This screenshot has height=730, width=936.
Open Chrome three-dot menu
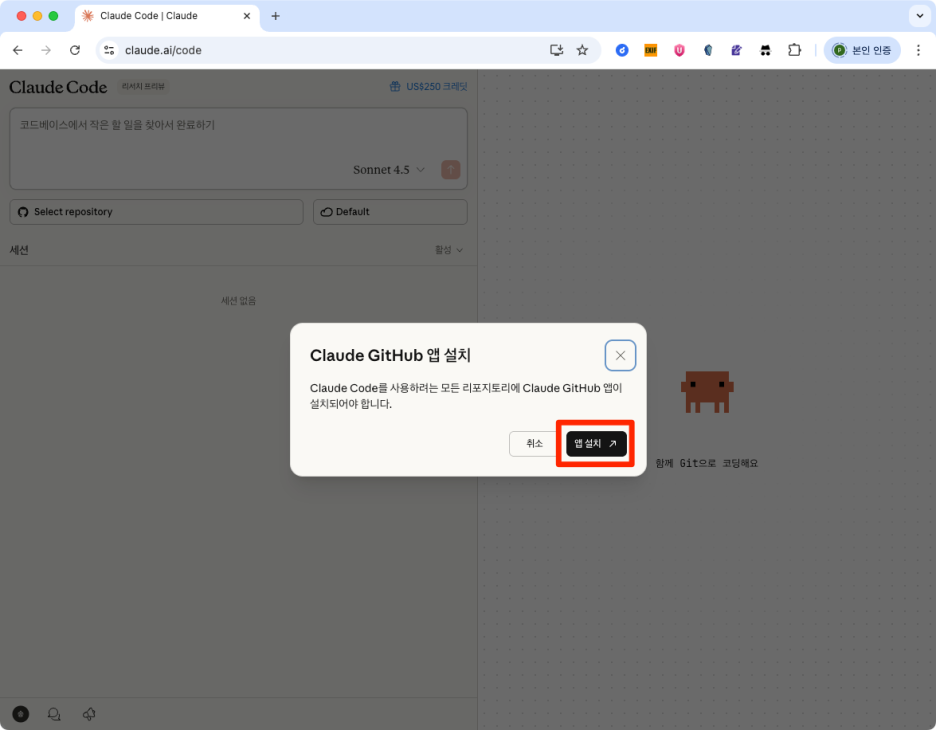point(918,50)
